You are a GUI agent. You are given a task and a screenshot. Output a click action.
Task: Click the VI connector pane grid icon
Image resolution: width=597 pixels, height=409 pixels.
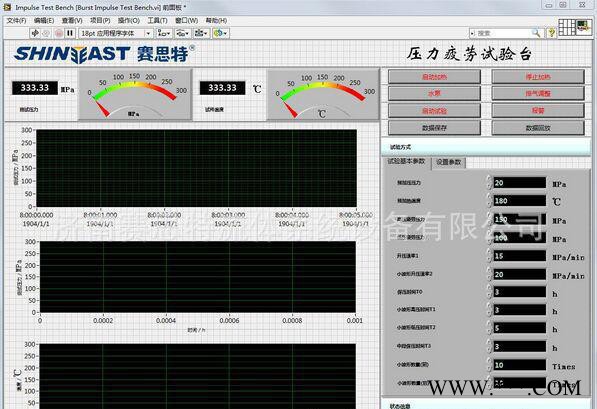(x=567, y=27)
